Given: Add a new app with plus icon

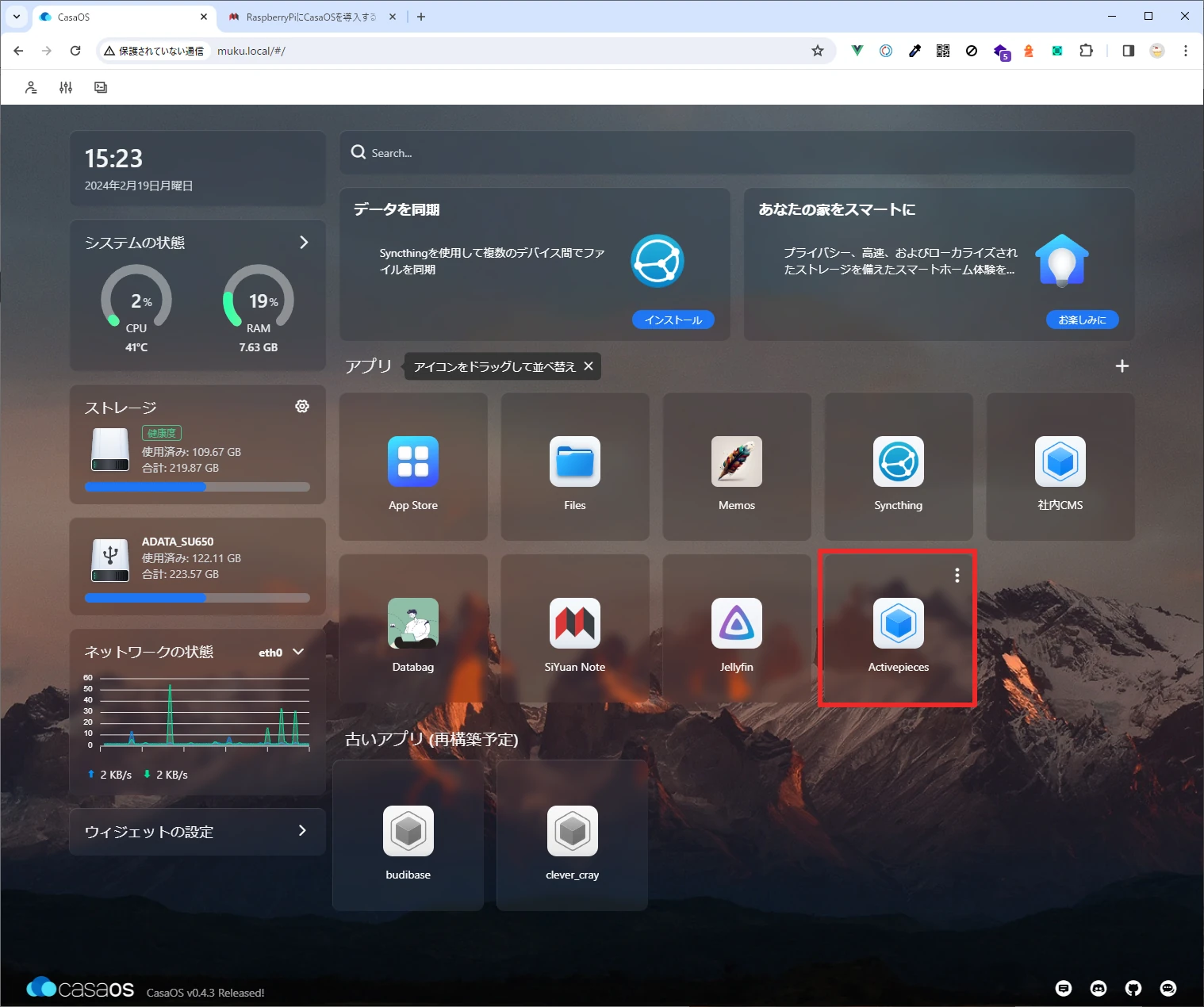Looking at the screenshot, I should [x=1122, y=366].
